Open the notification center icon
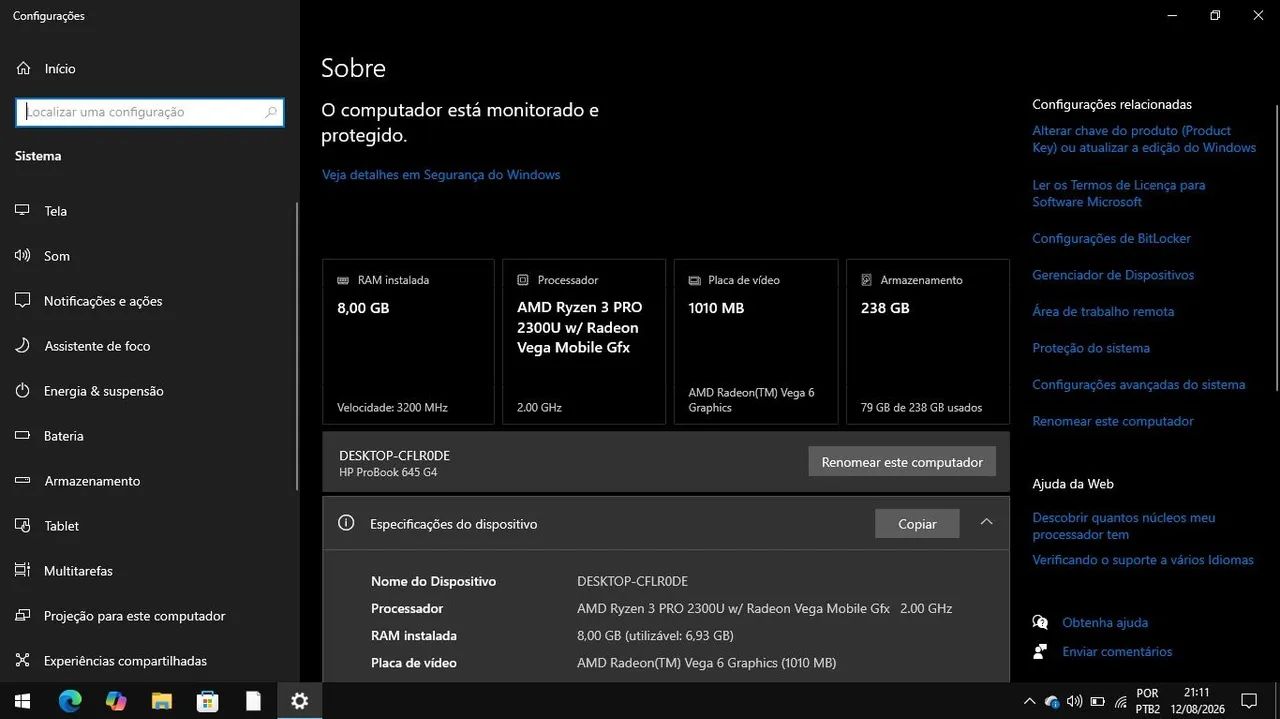The height and width of the screenshot is (719, 1280). (x=1248, y=701)
